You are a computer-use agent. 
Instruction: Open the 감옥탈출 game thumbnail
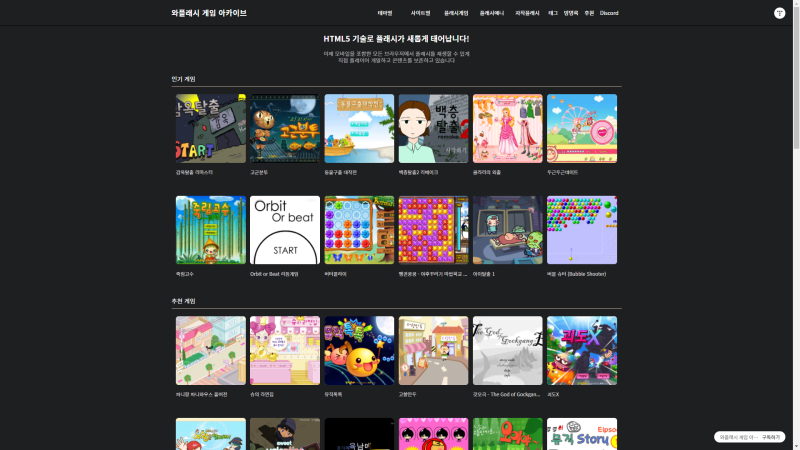pos(211,129)
